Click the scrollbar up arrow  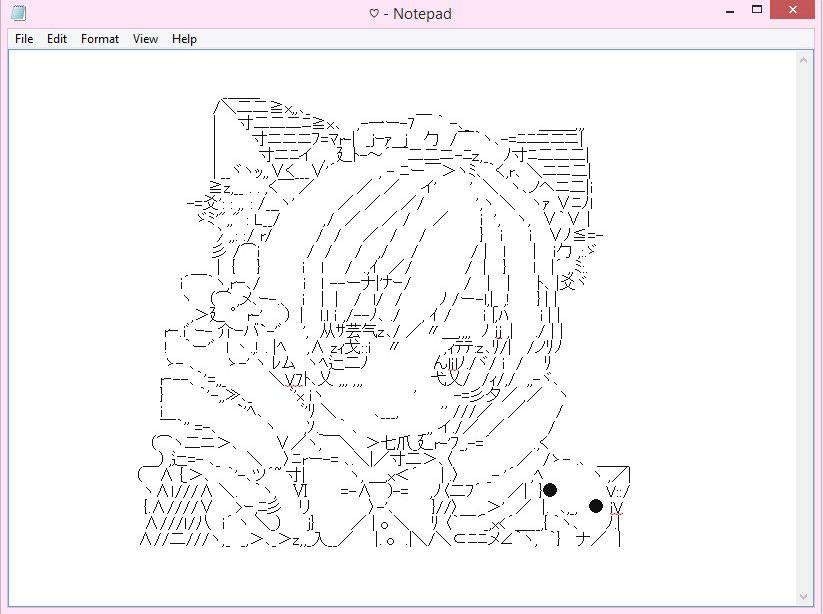tap(804, 60)
